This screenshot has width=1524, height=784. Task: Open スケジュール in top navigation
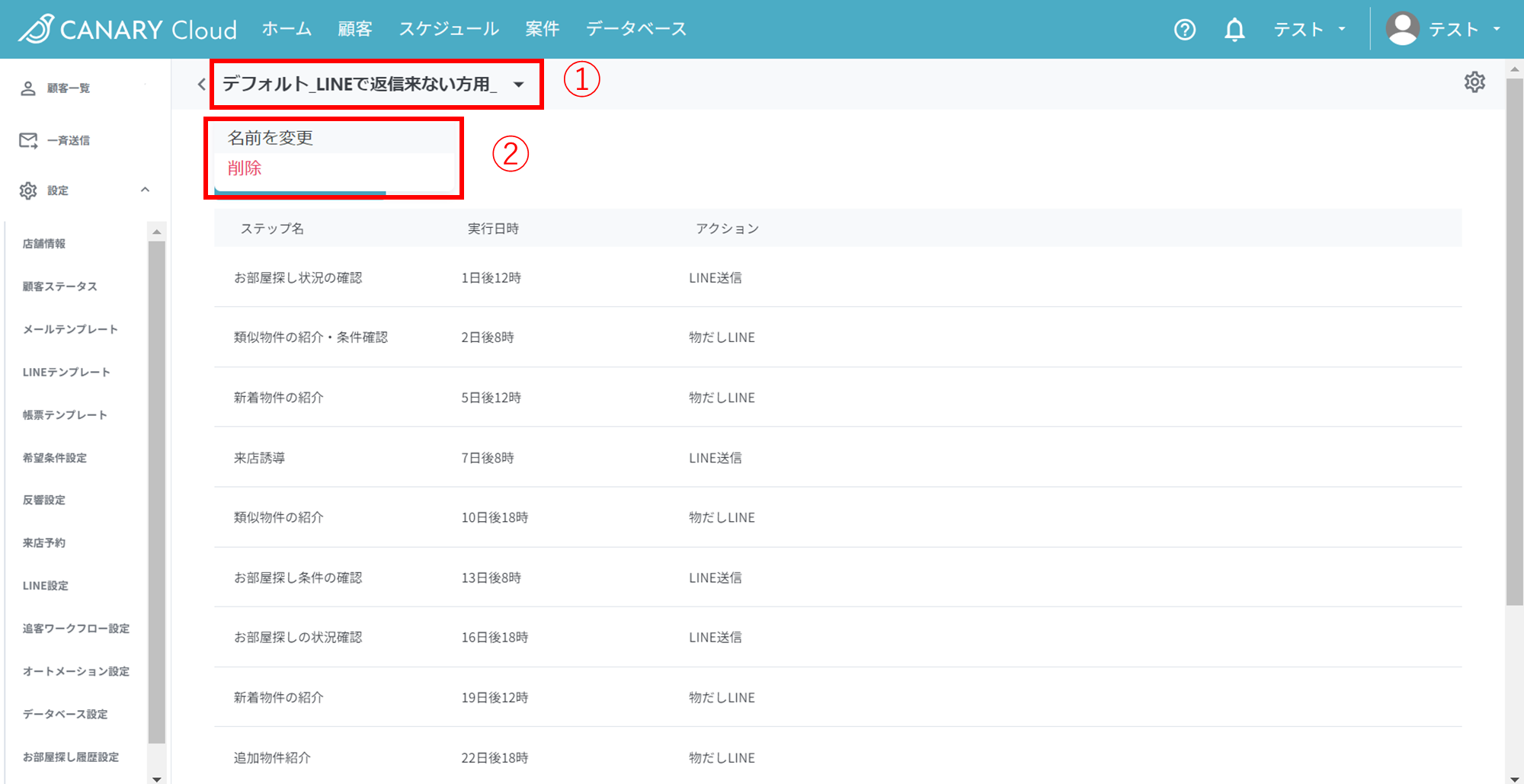click(x=449, y=29)
